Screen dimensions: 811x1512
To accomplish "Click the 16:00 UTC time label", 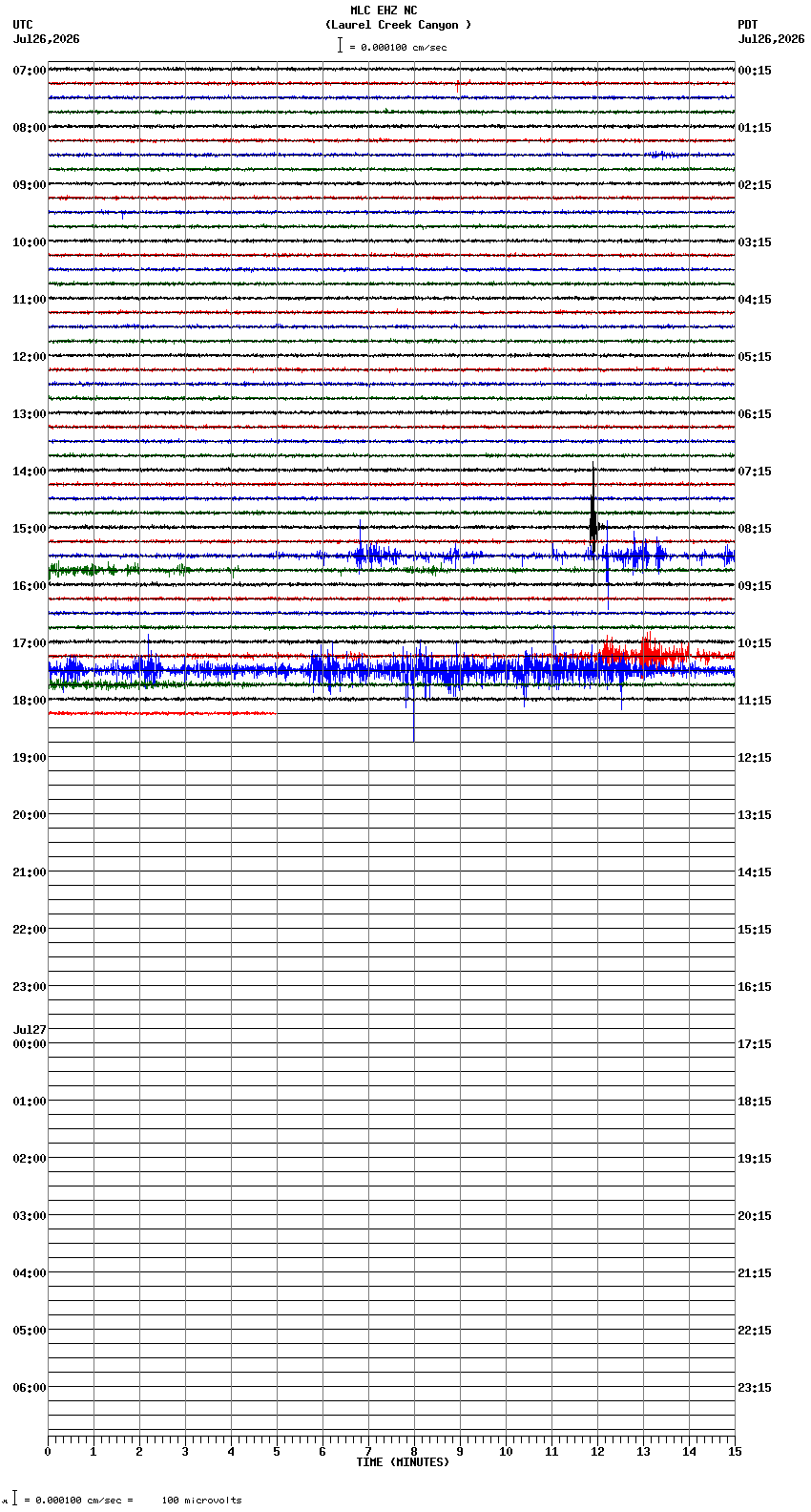I will 30,586.
